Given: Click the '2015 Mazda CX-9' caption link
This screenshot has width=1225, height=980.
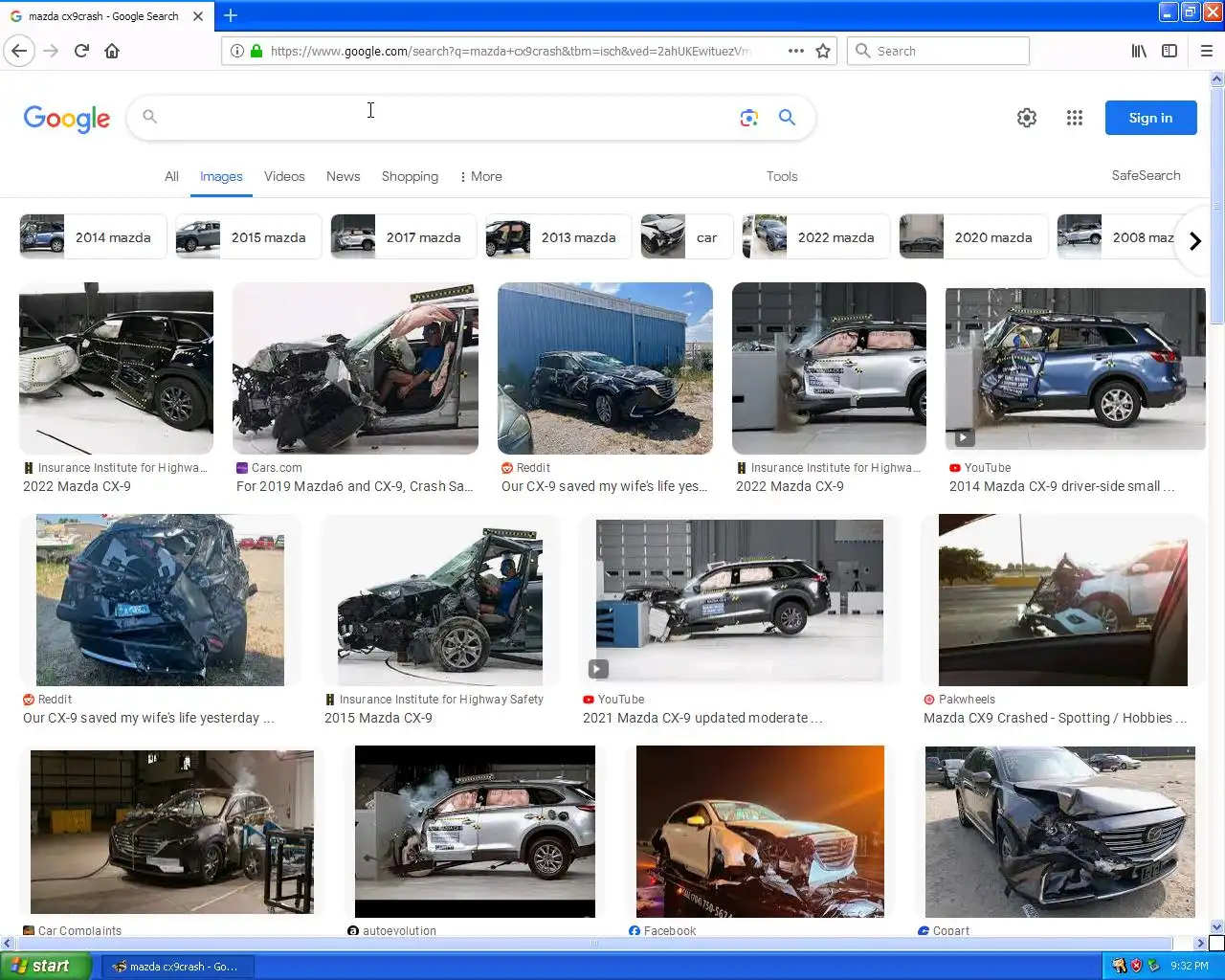Looking at the screenshot, I should point(378,718).
